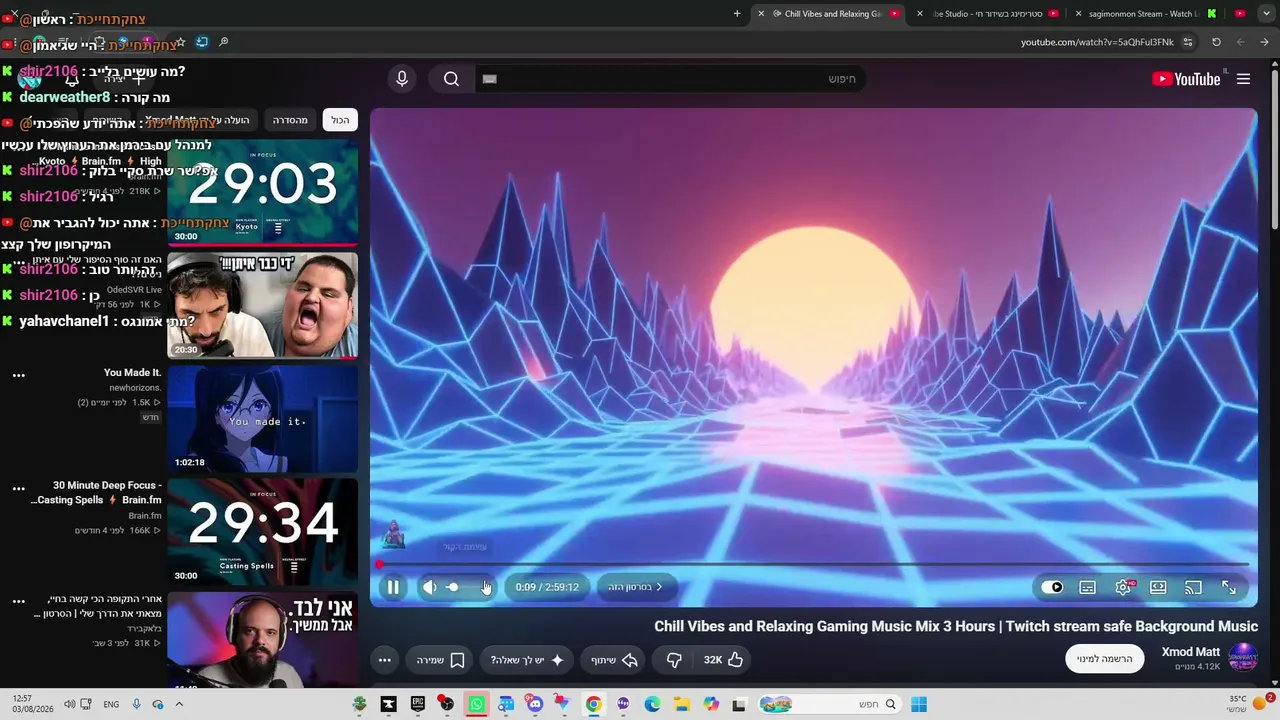The height and width of the screenshot is (720, 1280).
Task: Open Google Chrome from the taskbar
Action: tap(593, 704)
